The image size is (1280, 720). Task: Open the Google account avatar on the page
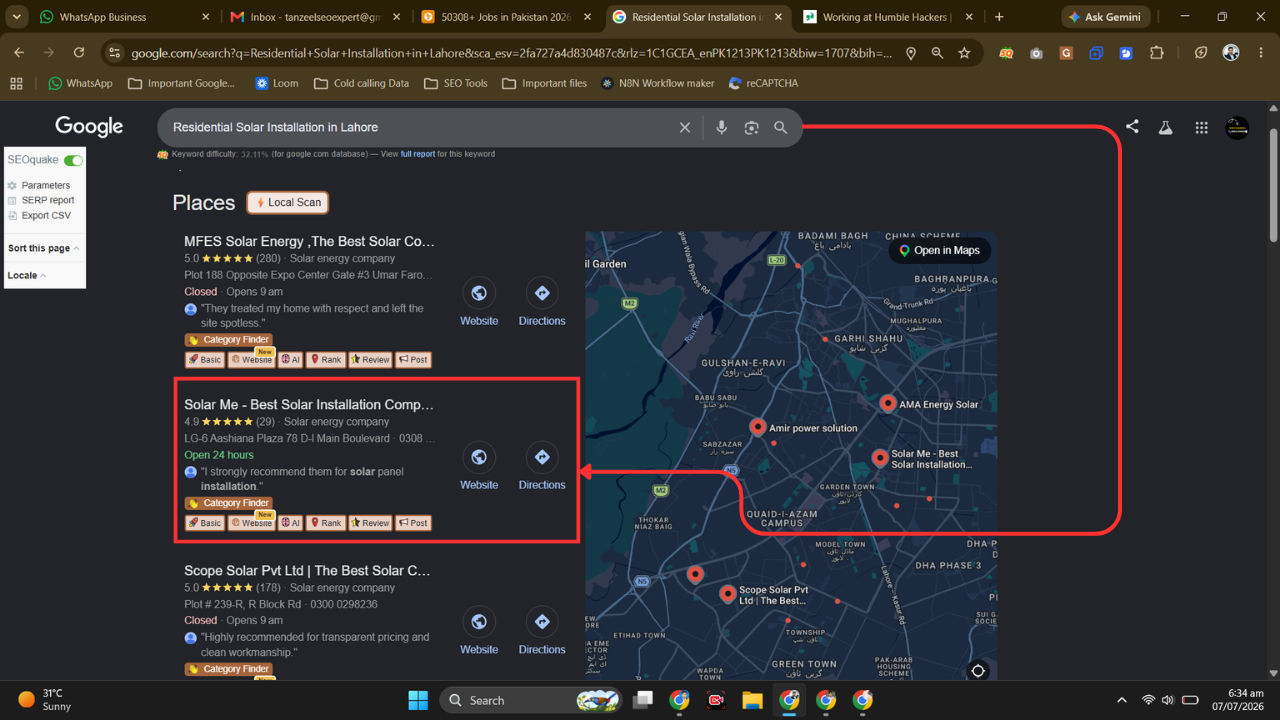(1237, 128)
